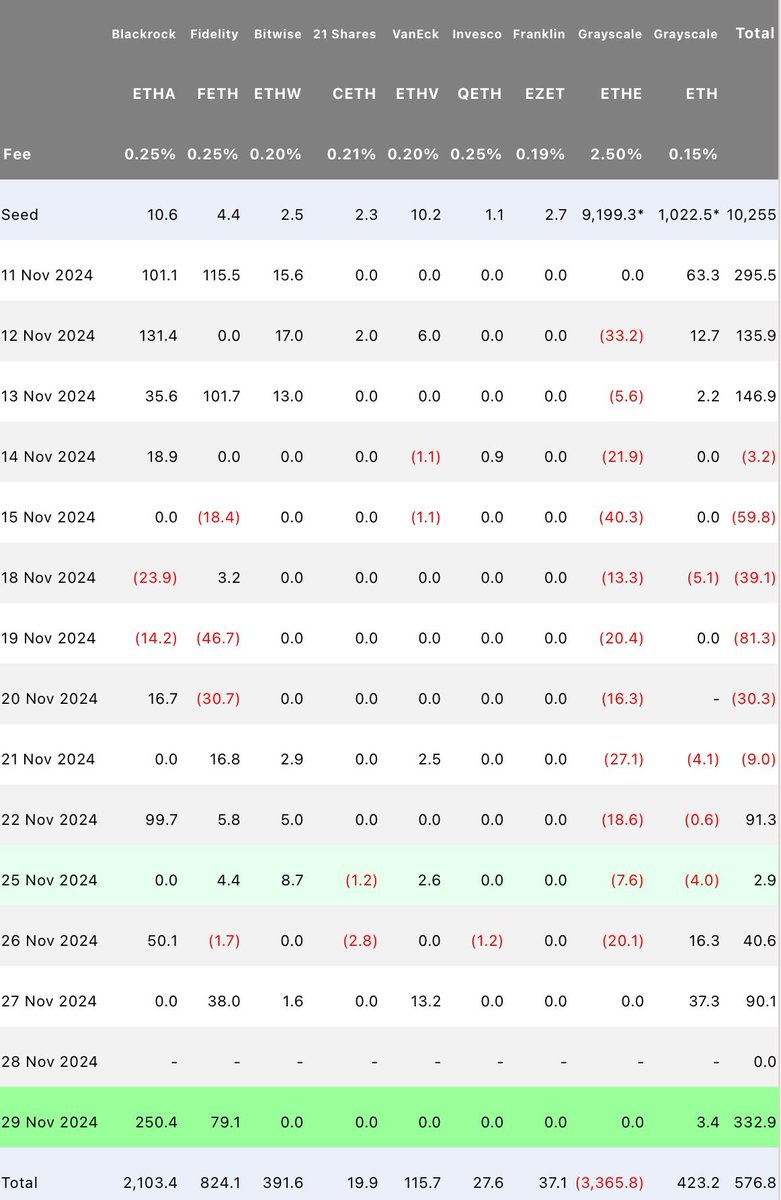Select the ETHA ticker label

point(154,94)
